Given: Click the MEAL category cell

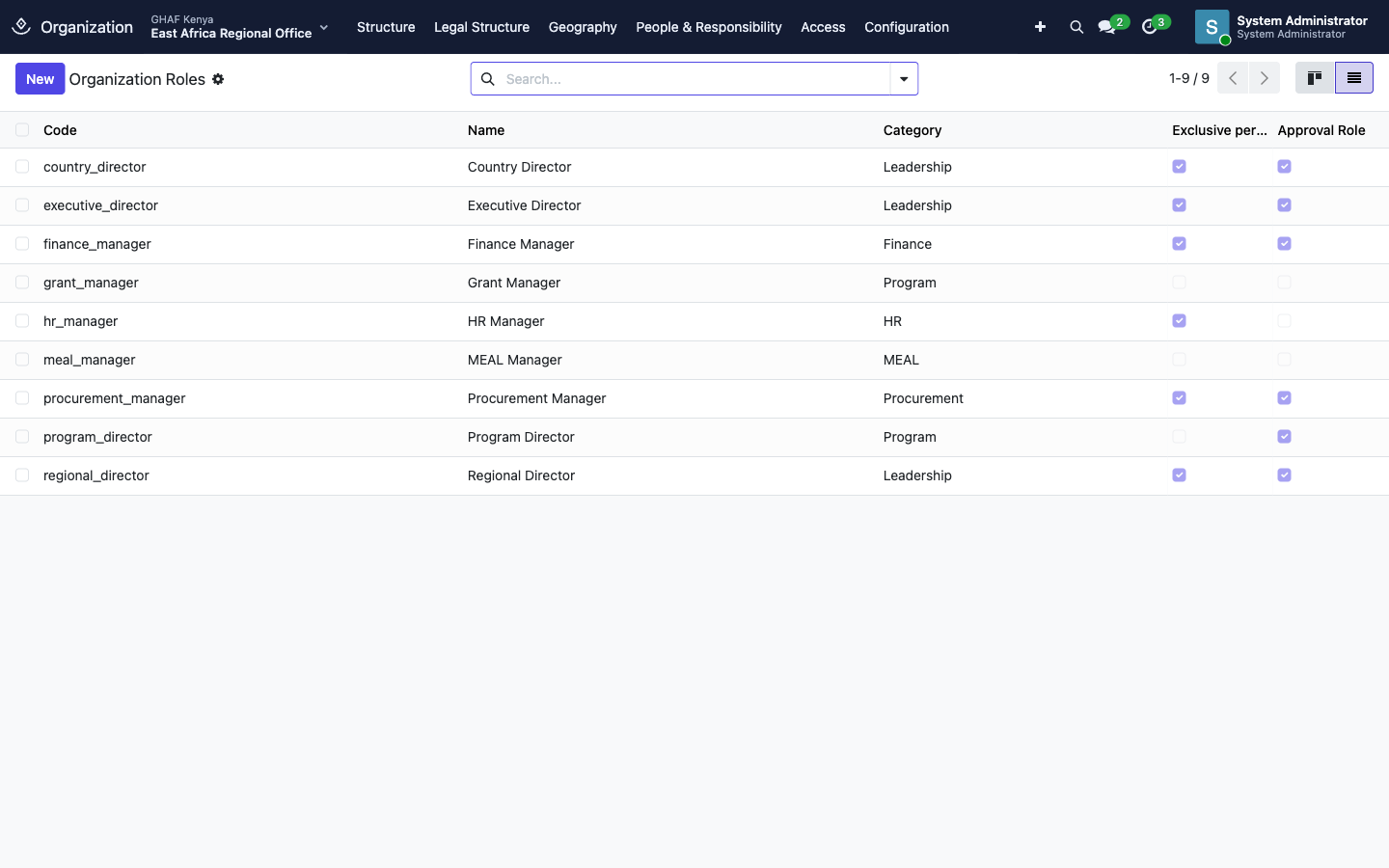Looking at the screenshot, I should [x=901, y=360].
